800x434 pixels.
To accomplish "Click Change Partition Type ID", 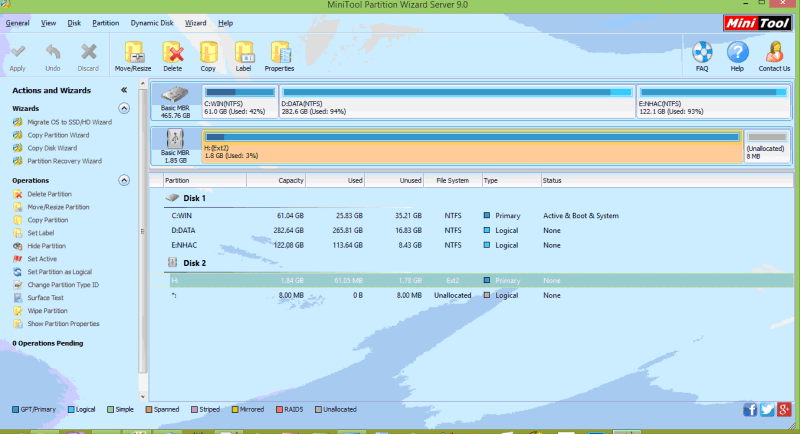I will [63, 285].
